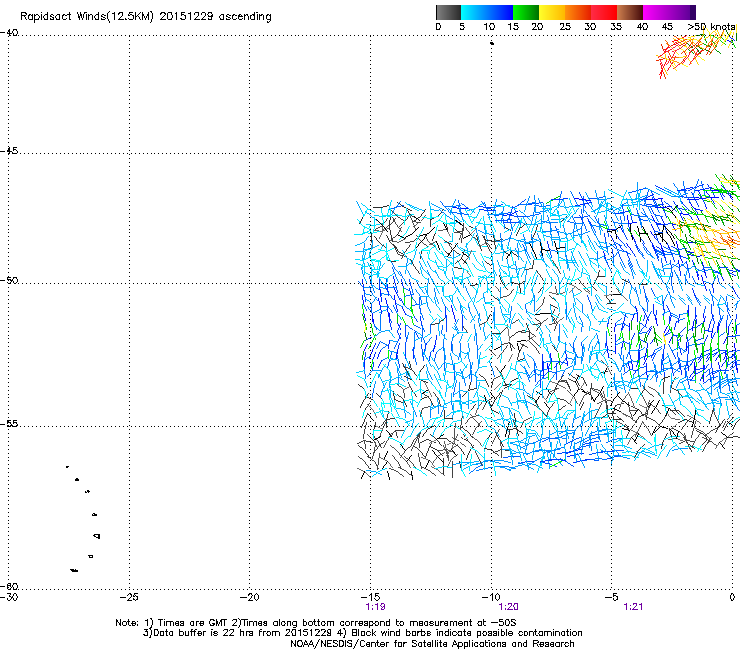Click the '>50 knots' legend label
This screenshot has height=650, width=740.
coord(711,27)
